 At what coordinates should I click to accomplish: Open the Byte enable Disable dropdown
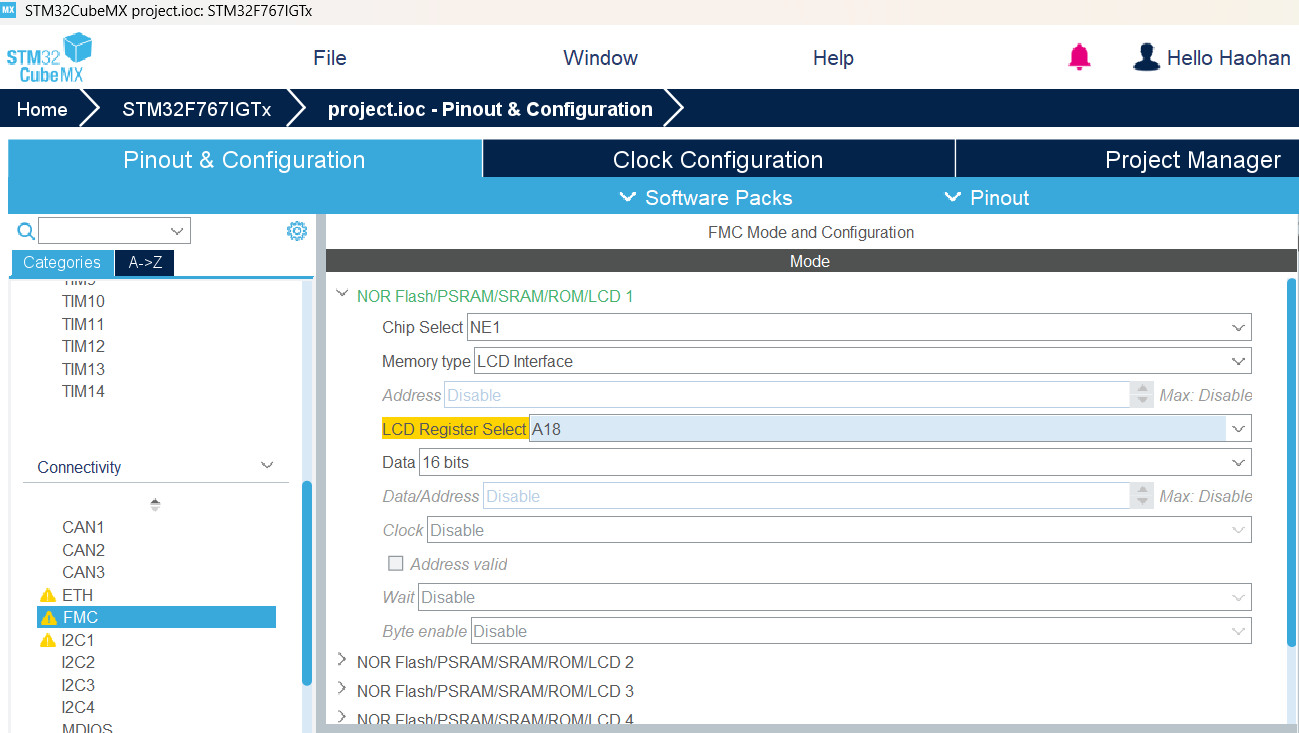(x=861, y=631)
